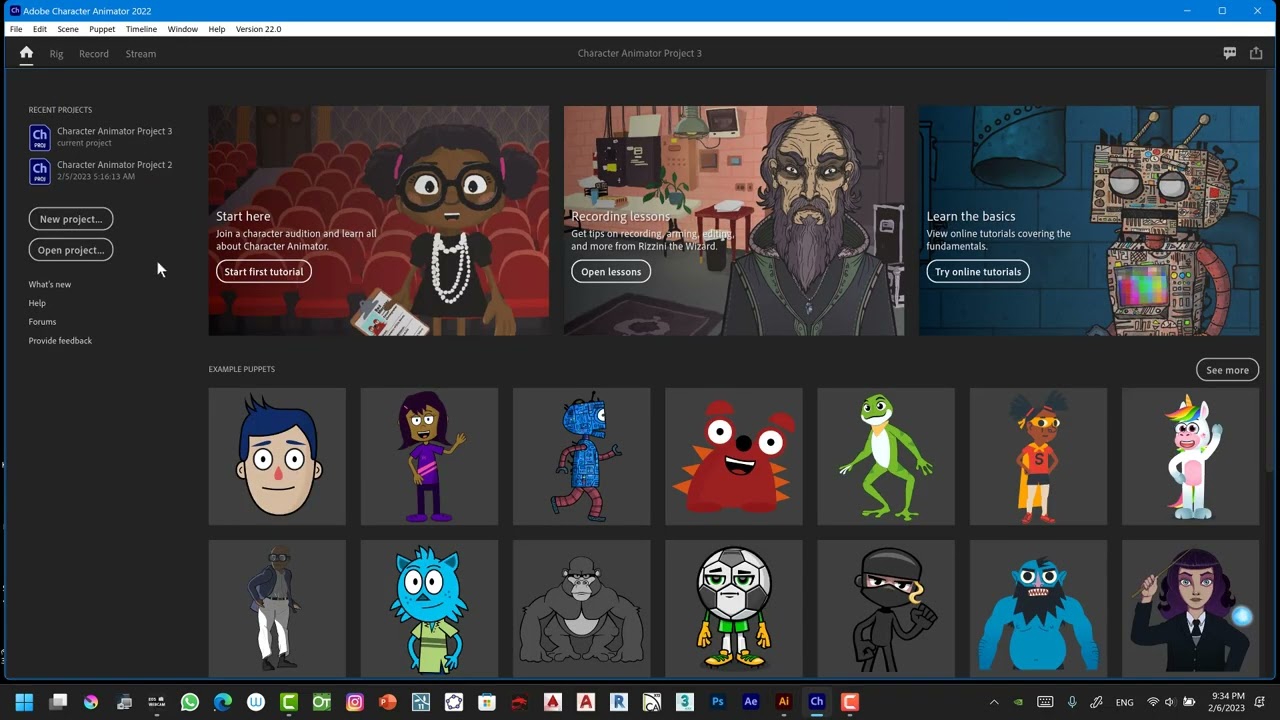Click Try online tutorials button

pyautogui.click(x=978, y=271)
